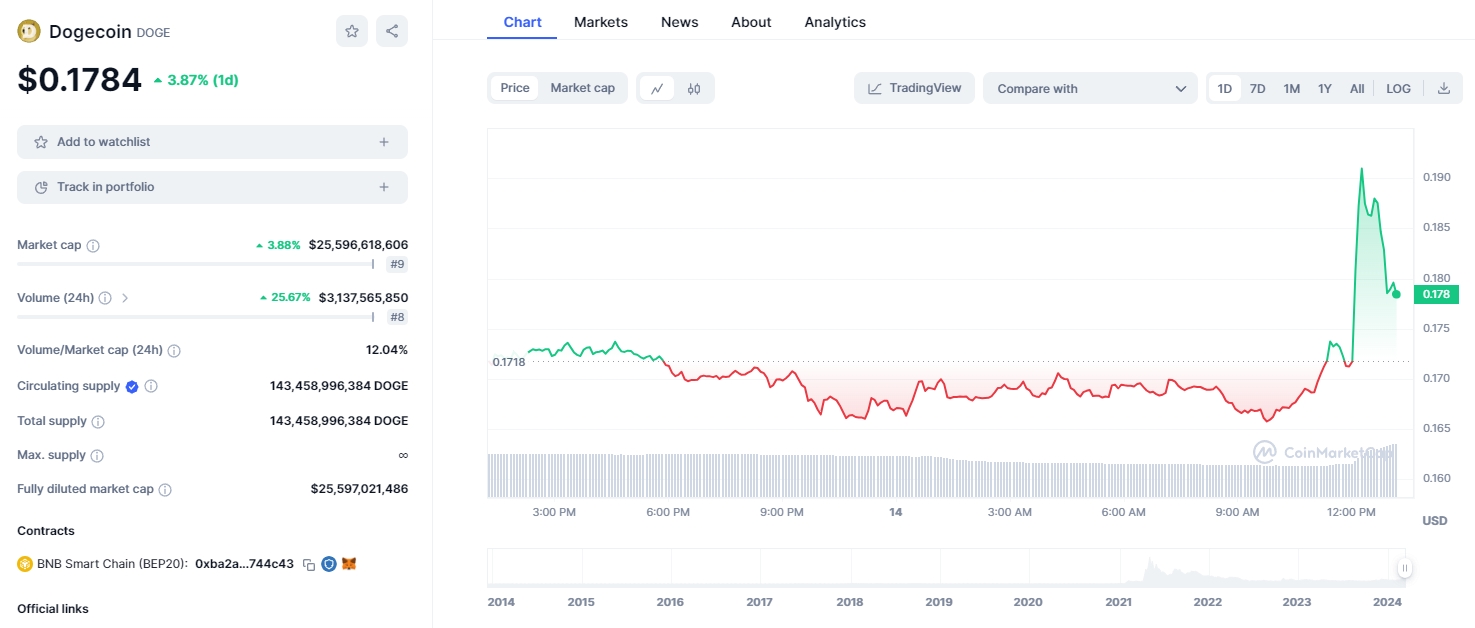Viewport: 1475px width, 628px height.
Task: Open the TradingView chart
Action: coord(914,88)
